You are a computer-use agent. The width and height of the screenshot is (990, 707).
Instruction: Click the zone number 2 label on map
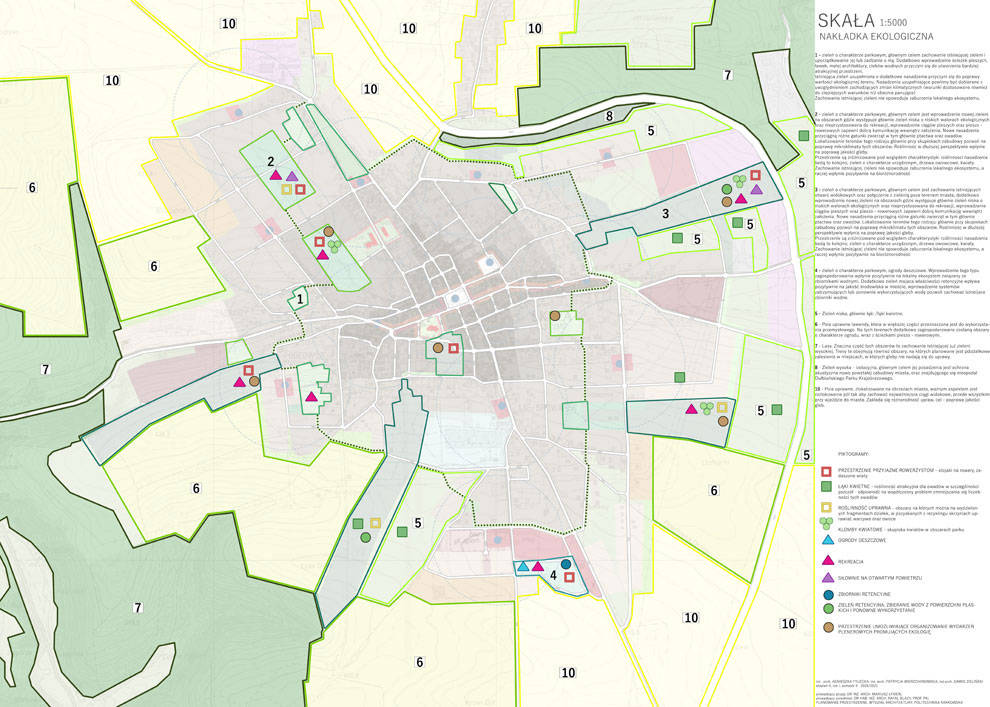pyautogui.click(x=270, y=159)
